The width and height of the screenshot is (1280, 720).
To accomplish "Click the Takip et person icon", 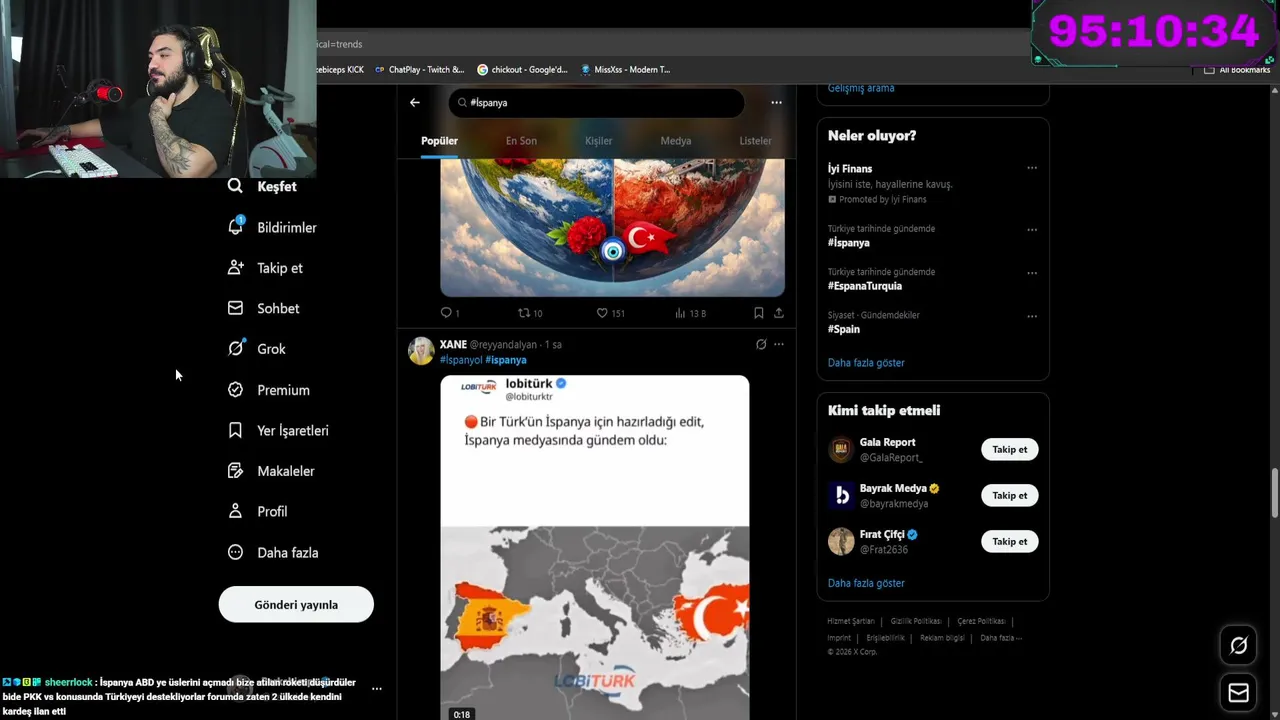I will 235,268.
